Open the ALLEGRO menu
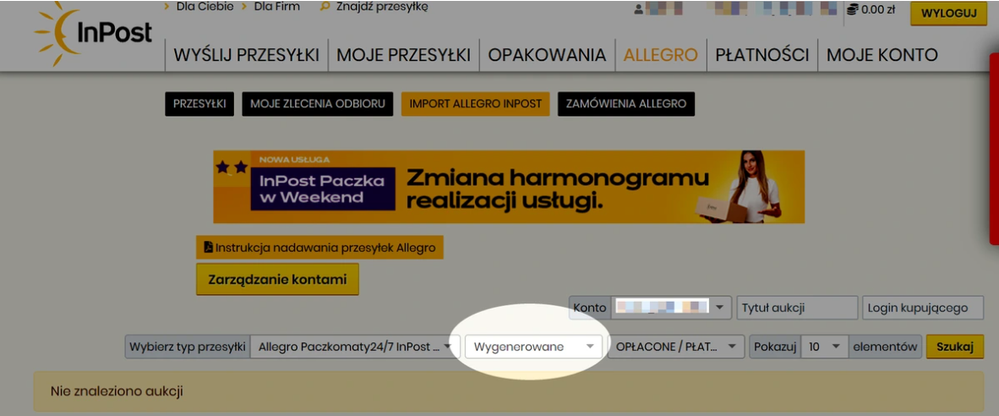Viewport: 999px width, 416px height. [x=661, y=55]
